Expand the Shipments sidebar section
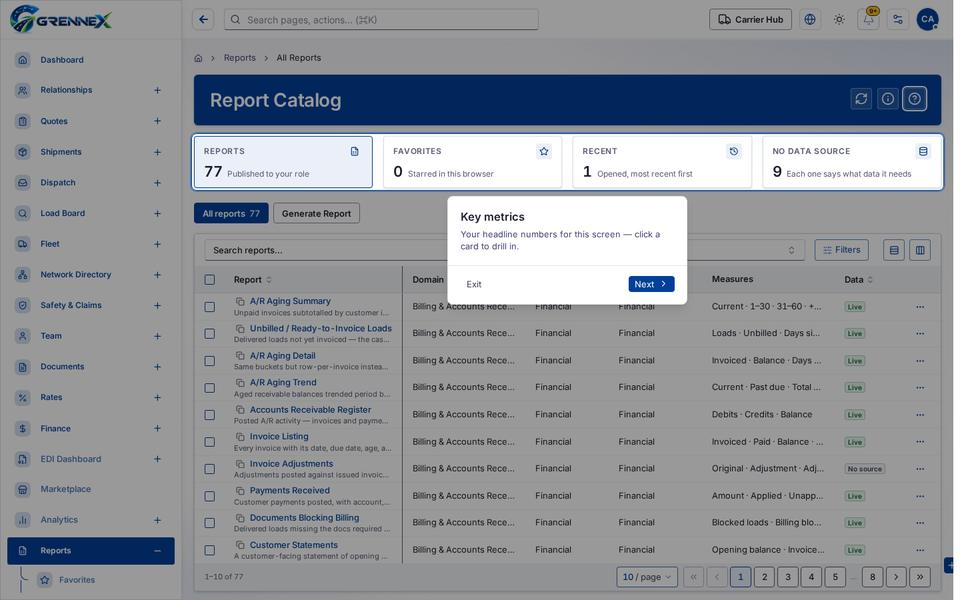Viewport: 960px width, 600px height. [x=157, y=152]
